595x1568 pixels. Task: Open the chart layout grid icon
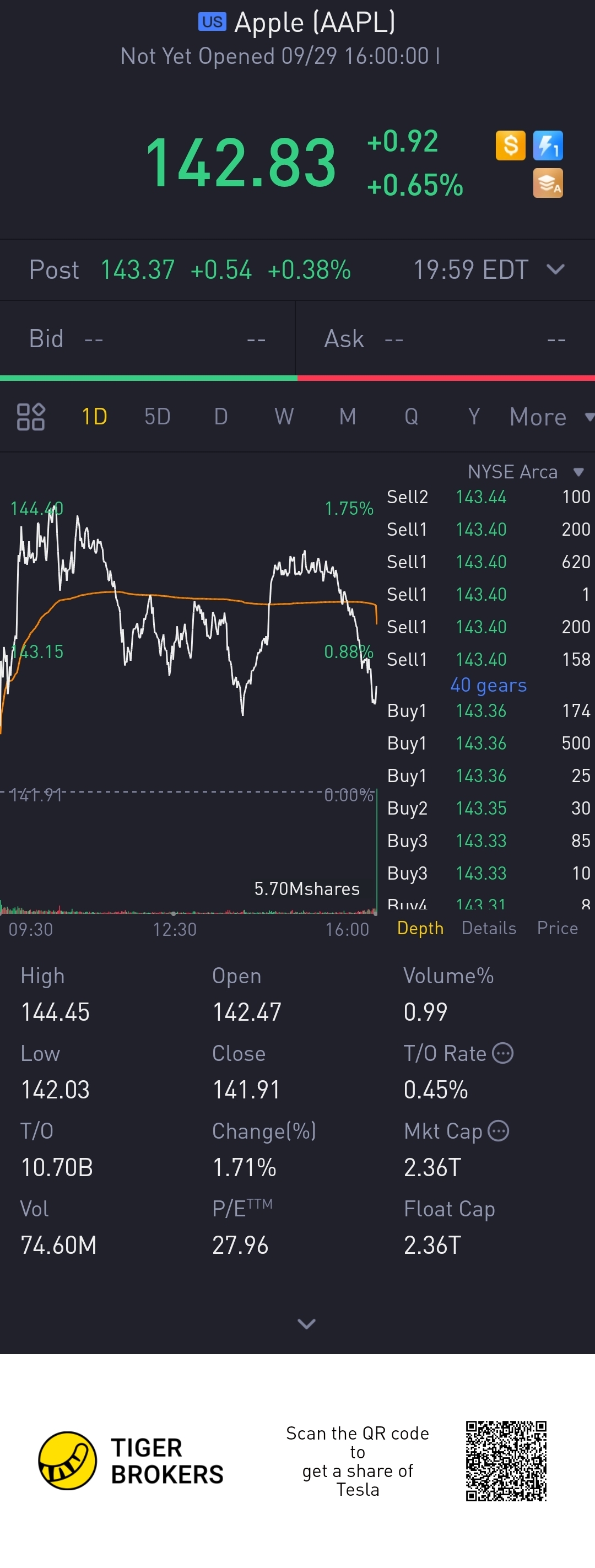click(x=30, y=417)
